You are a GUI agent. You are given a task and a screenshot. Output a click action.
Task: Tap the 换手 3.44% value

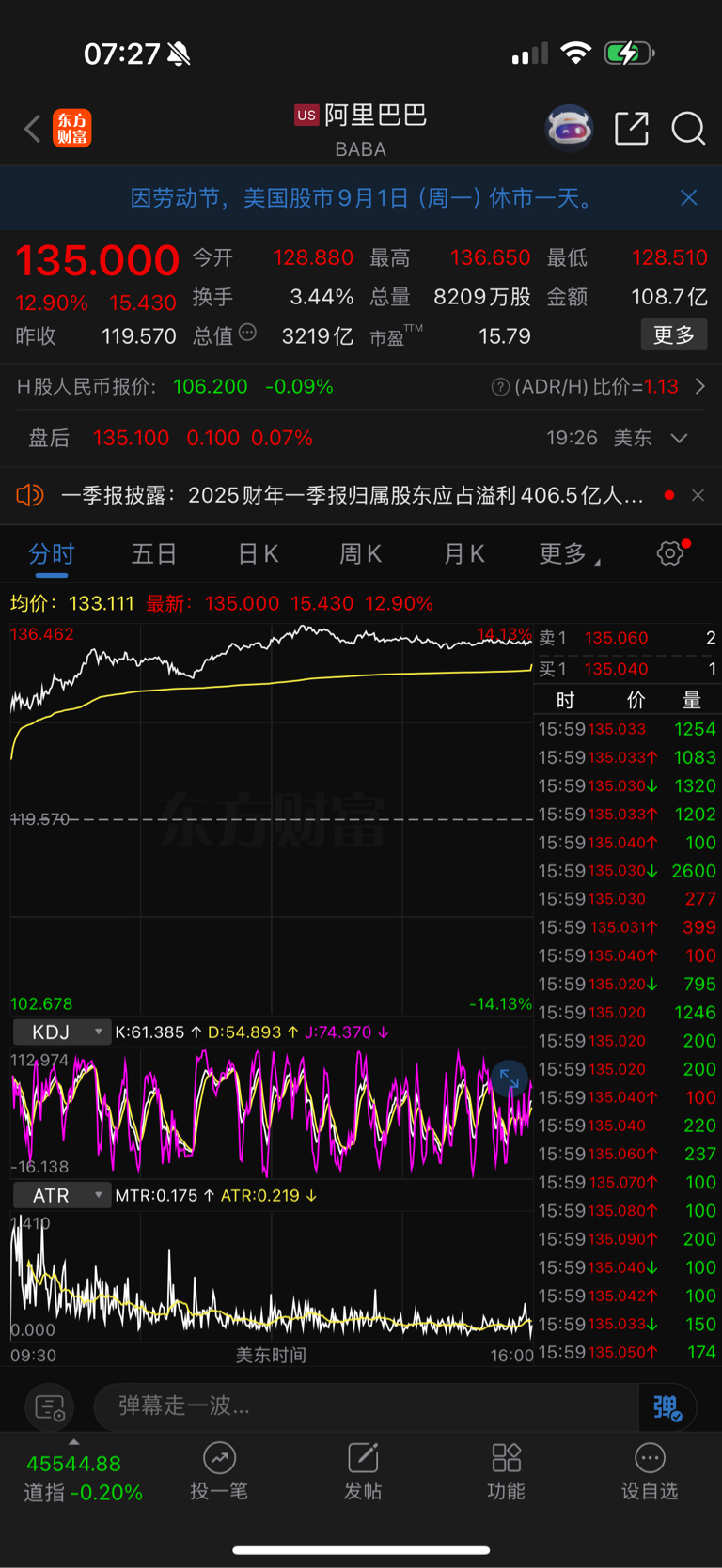322,297
